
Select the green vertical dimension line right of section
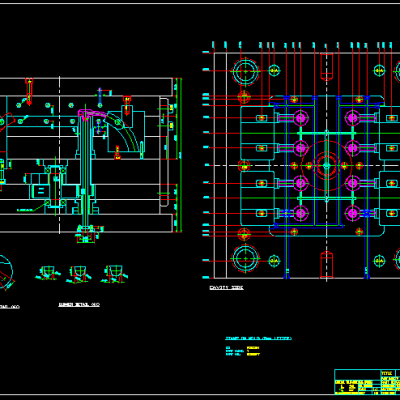click(x=181, y=155)
